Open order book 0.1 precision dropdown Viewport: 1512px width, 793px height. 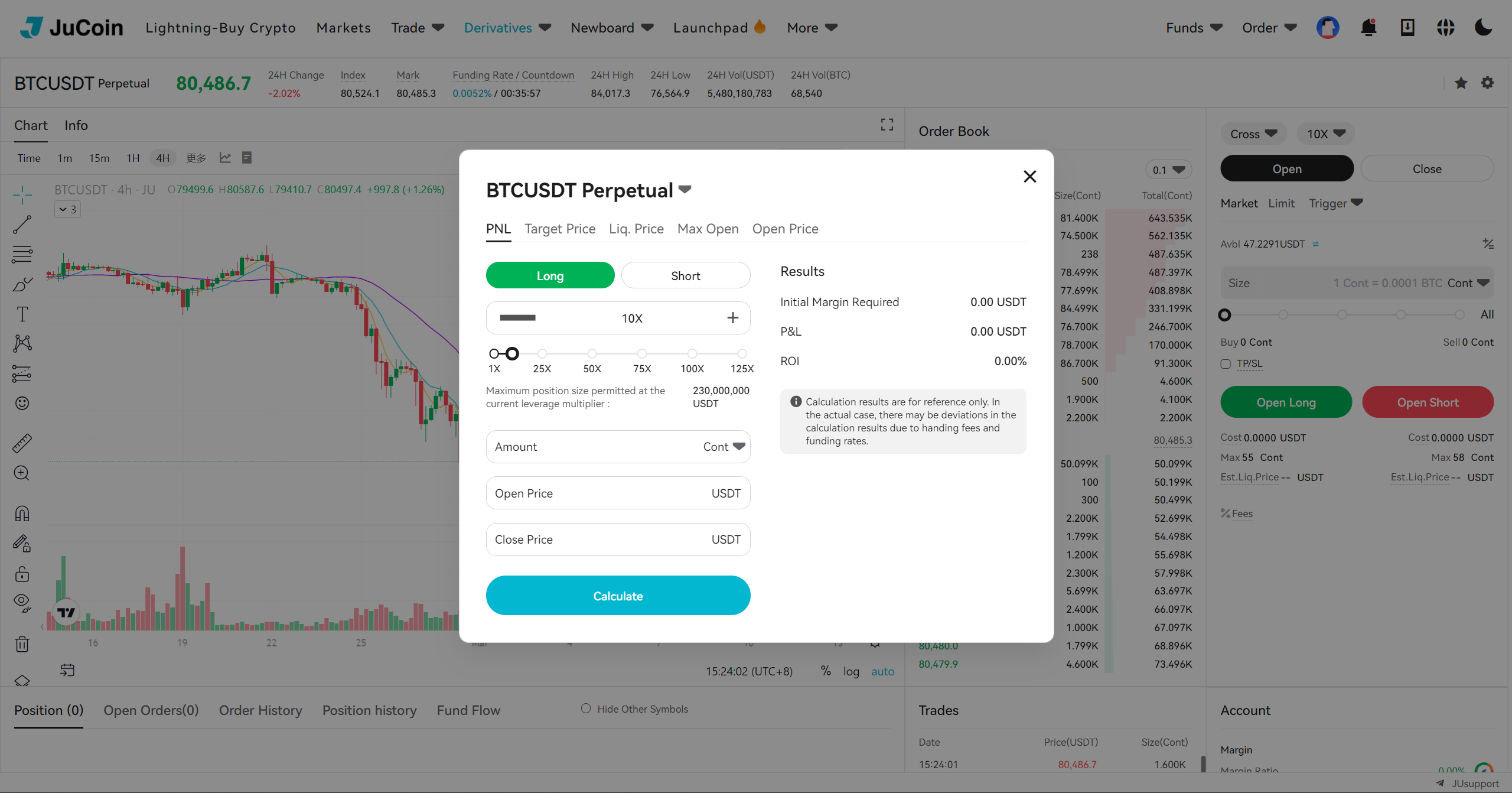tap(1168, 170)
